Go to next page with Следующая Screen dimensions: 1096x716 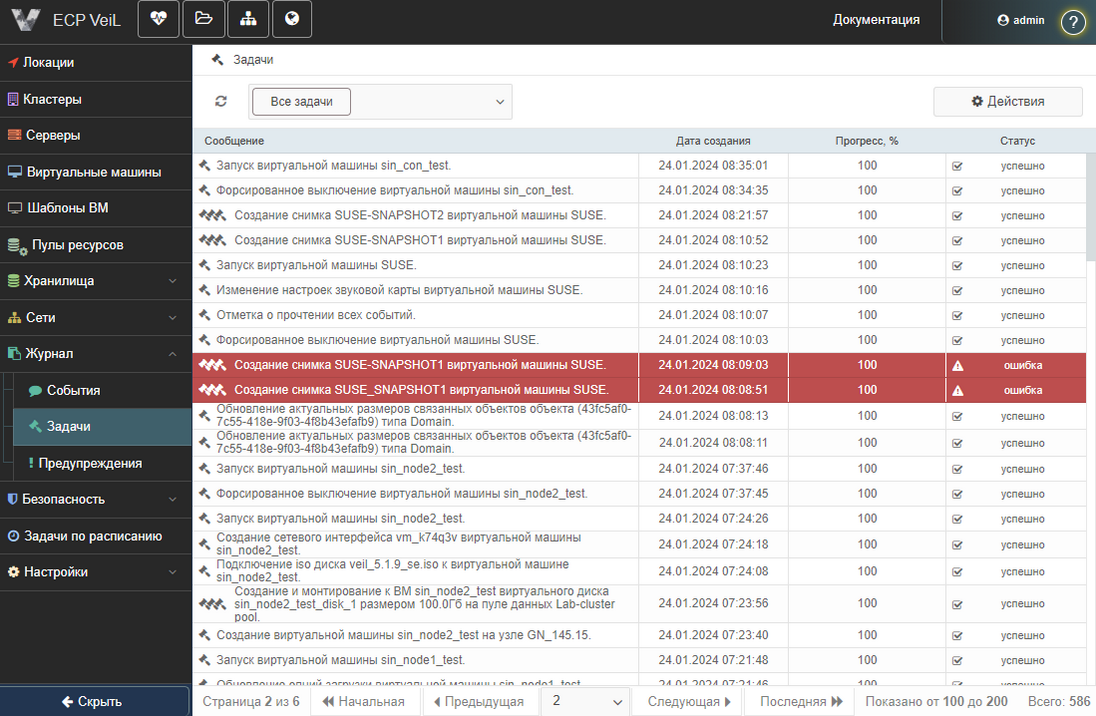[x=688, y=701]
